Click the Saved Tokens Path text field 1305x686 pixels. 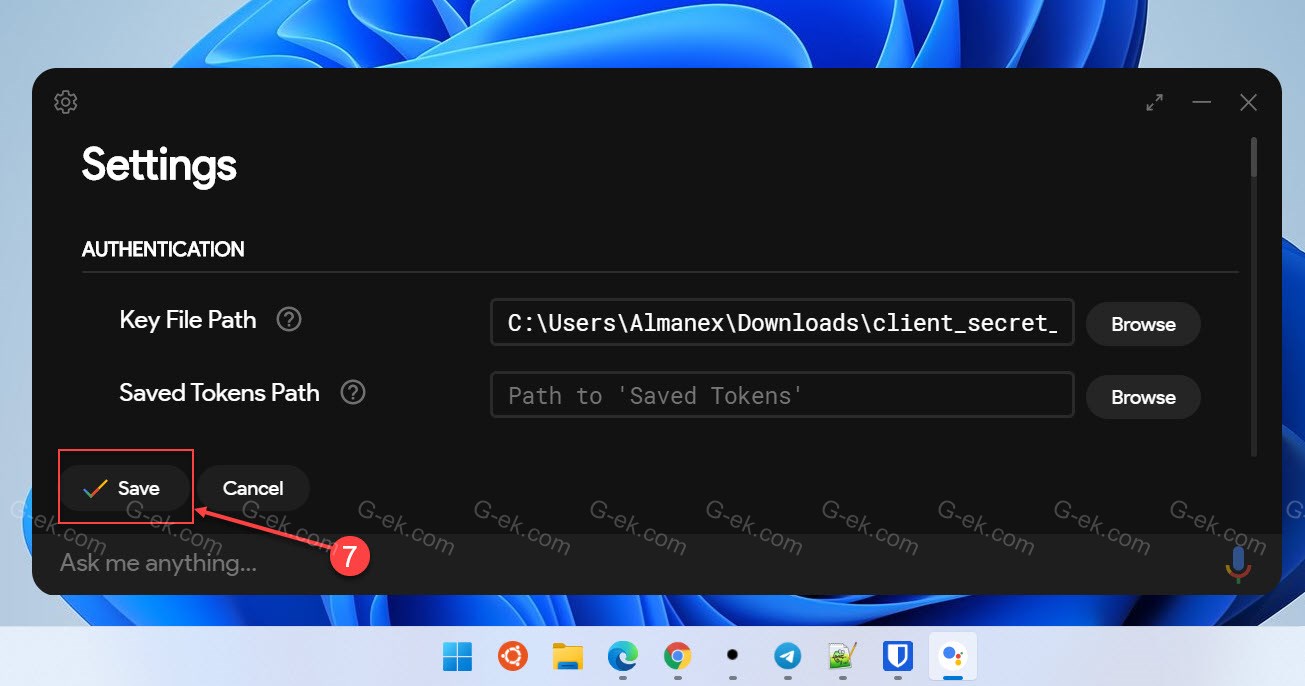tap(781, 395)
